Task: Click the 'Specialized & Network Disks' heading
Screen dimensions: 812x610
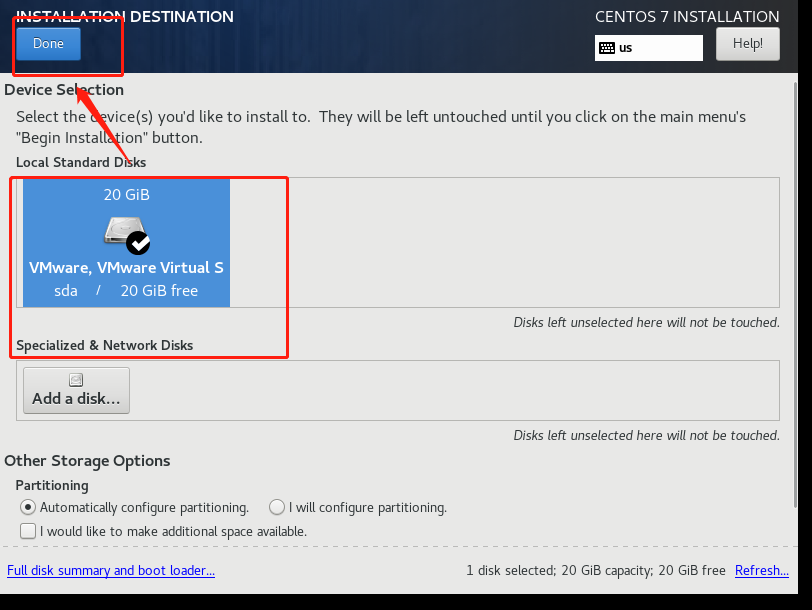Action: click(105, 345)
